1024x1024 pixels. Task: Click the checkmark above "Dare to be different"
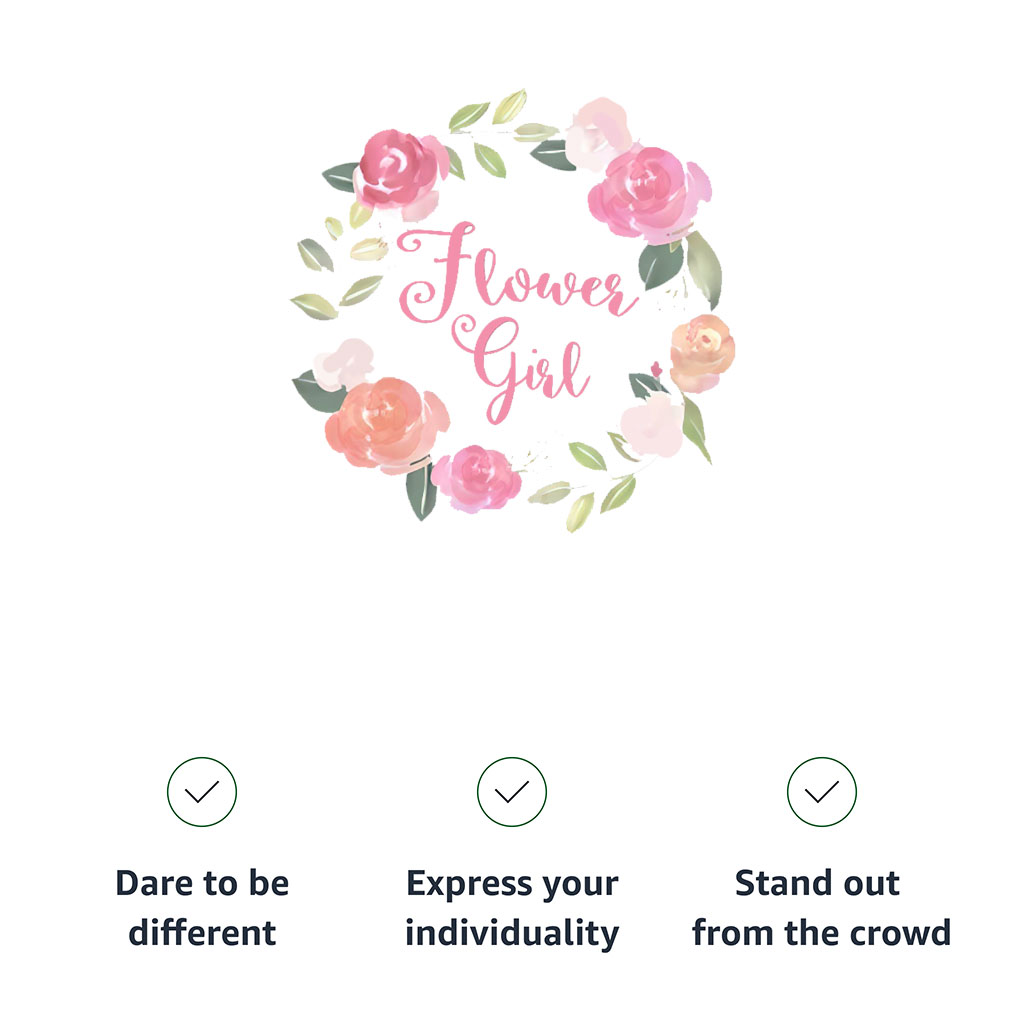click(202, 792)
